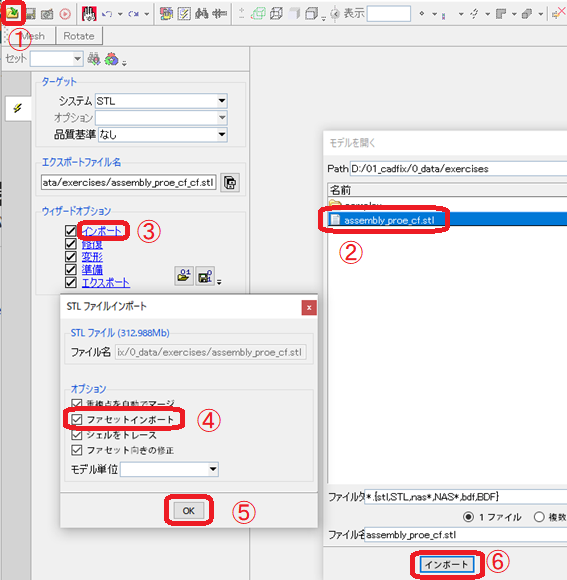Screen dimensions: 567x580
Task: Switch to the Rotate tab
Action: click(79, 36)
